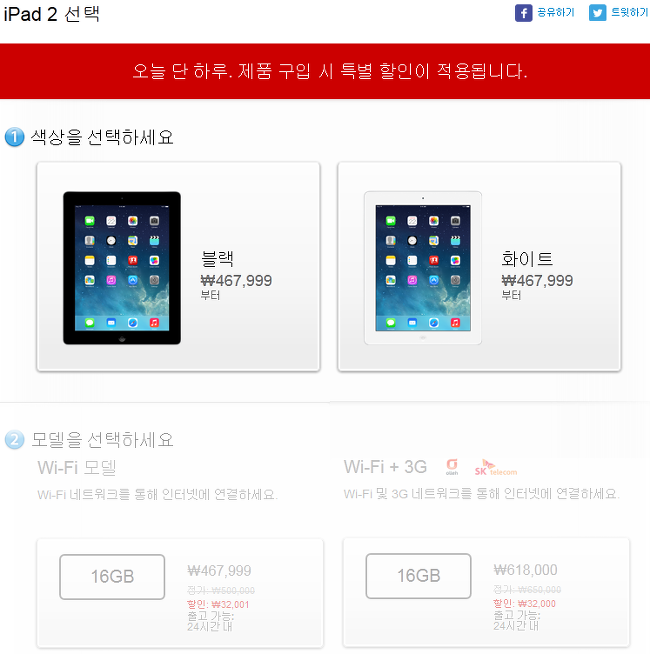The height and width of the screenshot is (654, 650).
Task: Click the step 1 number badge
Action: pyautogui.click(x=15, y=137)
